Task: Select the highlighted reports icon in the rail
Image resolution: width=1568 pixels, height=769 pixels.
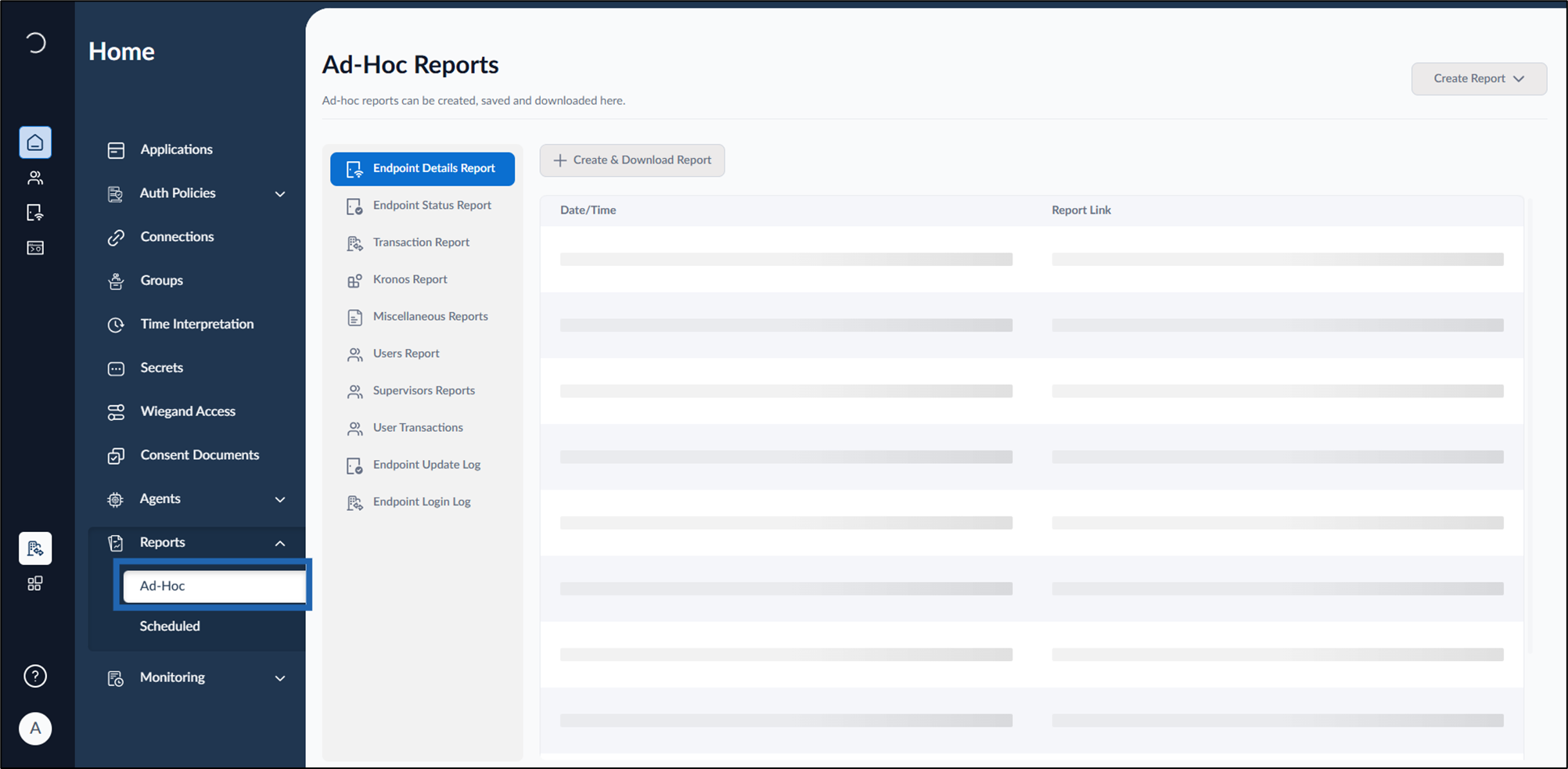Action: click(x=35, y=548)
